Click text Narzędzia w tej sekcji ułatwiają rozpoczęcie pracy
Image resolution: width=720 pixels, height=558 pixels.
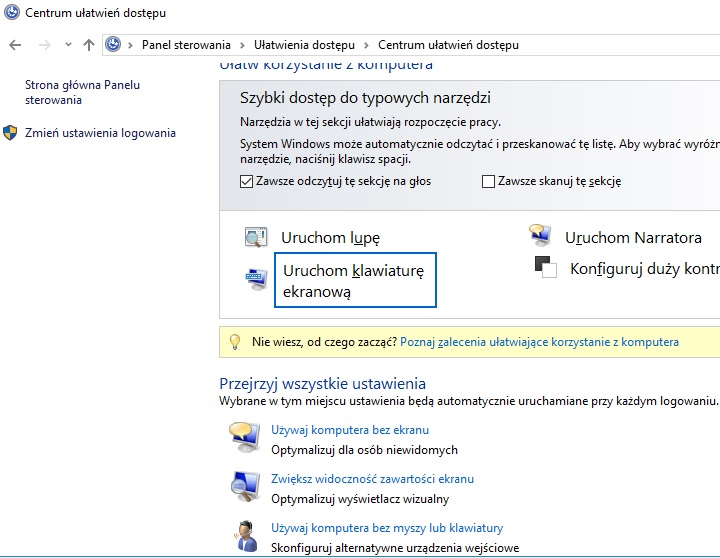pos(370,122)
